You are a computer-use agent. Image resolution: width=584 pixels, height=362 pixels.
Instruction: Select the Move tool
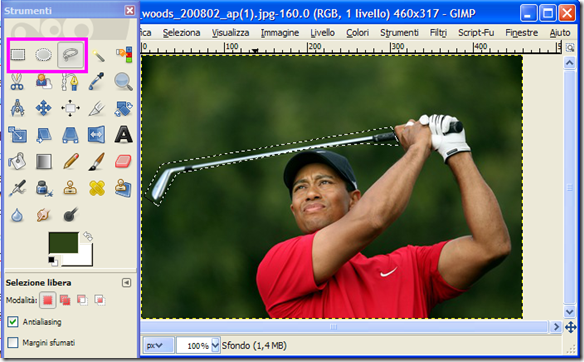(x=44, y=108)
